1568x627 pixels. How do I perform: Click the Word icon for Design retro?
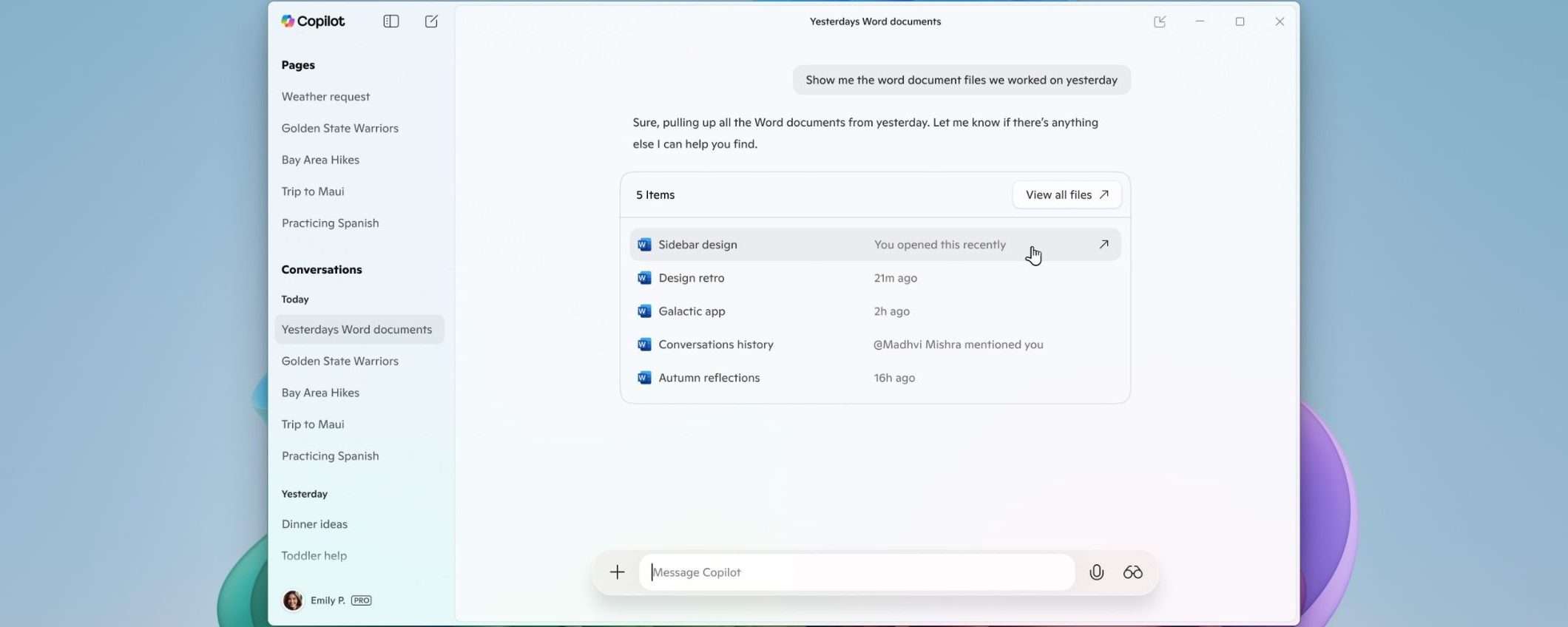(644, 278)
